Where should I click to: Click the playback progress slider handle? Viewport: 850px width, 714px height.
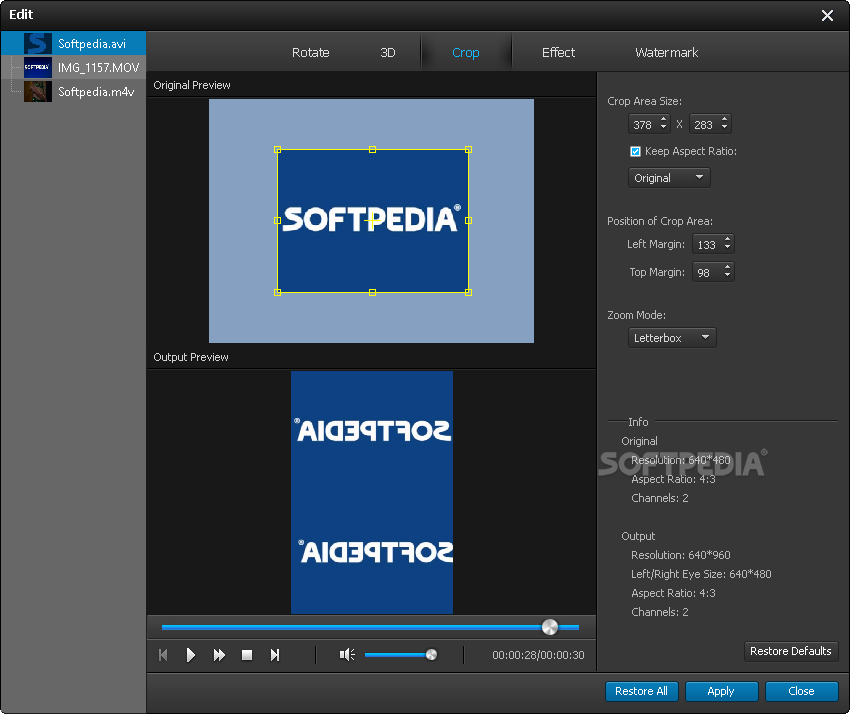550,627
